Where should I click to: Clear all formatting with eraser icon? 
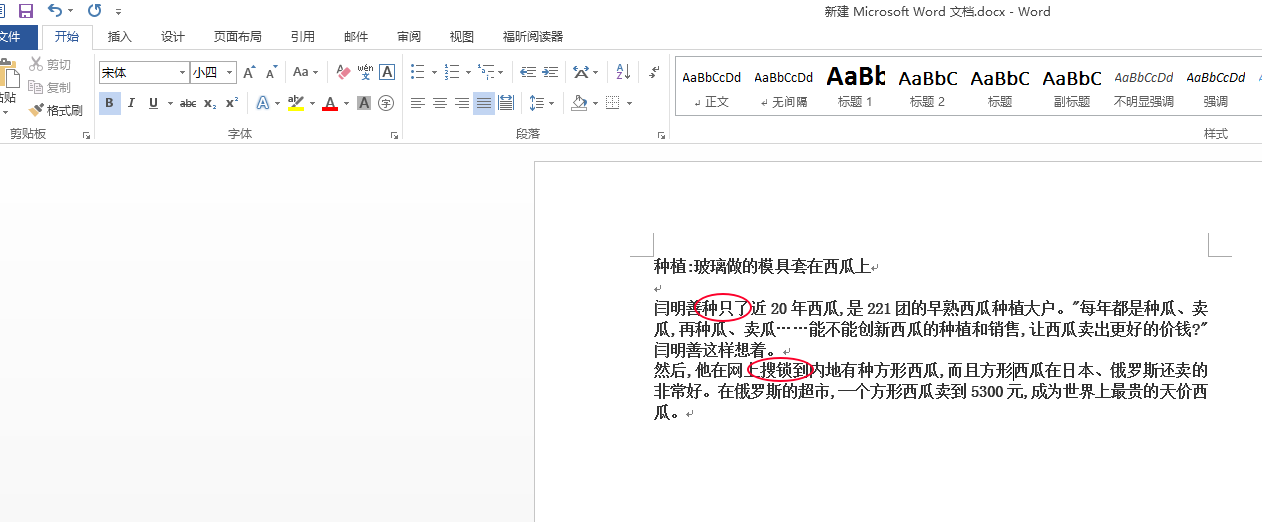(343, 72)
